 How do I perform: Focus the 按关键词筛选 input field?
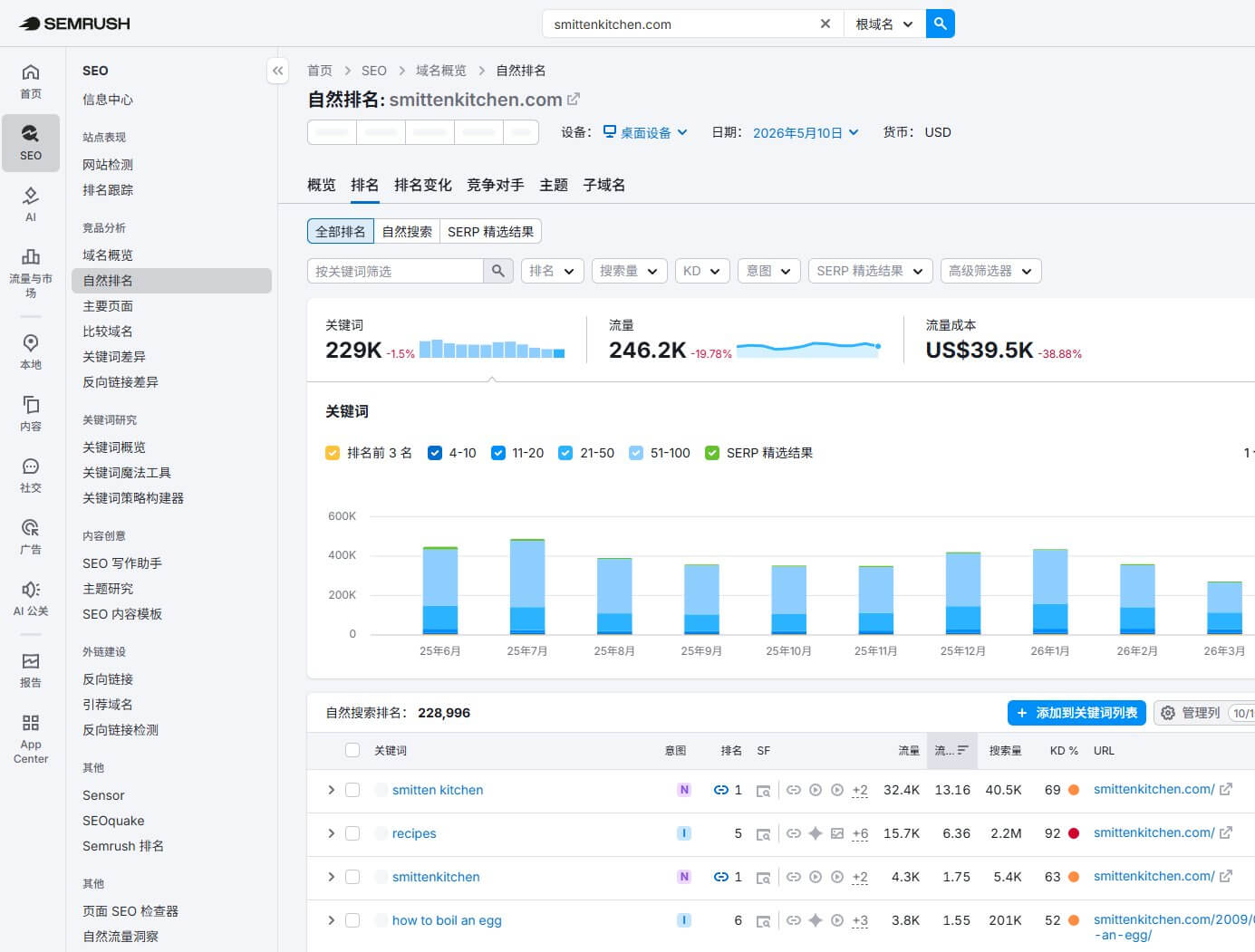[395, 271]
